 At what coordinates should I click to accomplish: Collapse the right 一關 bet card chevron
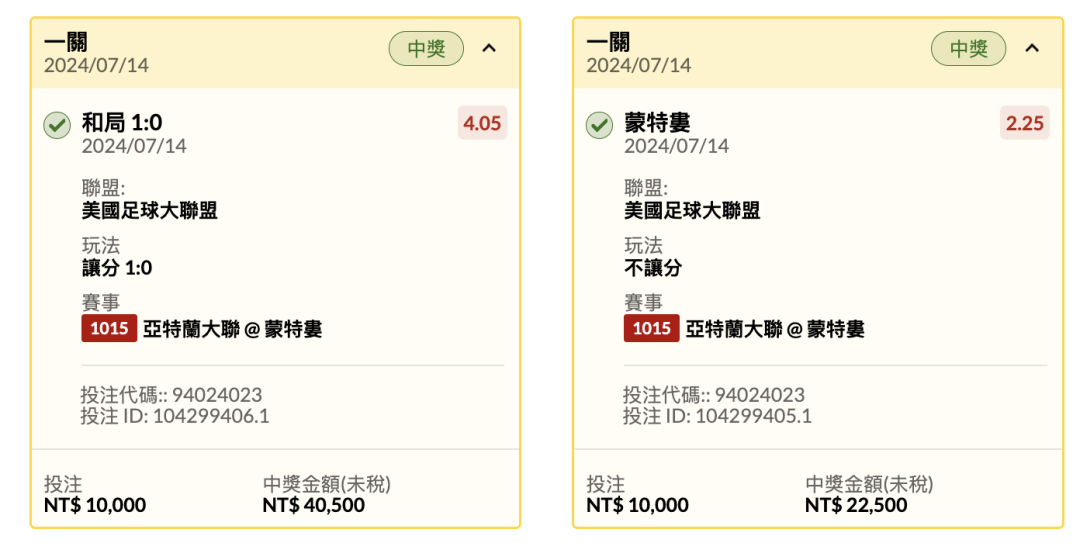click(x=1032, y=48)
